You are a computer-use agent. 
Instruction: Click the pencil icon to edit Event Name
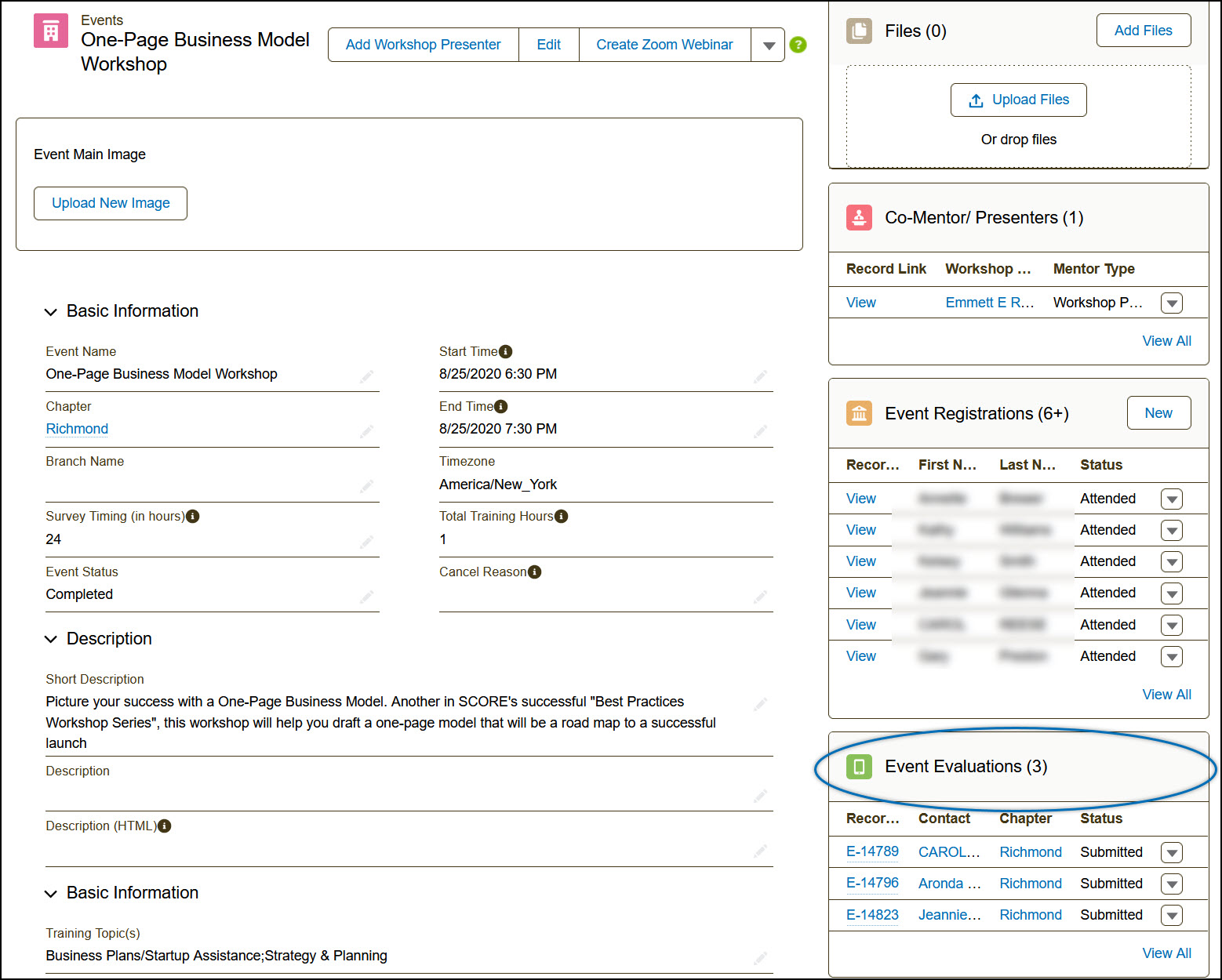366,376
